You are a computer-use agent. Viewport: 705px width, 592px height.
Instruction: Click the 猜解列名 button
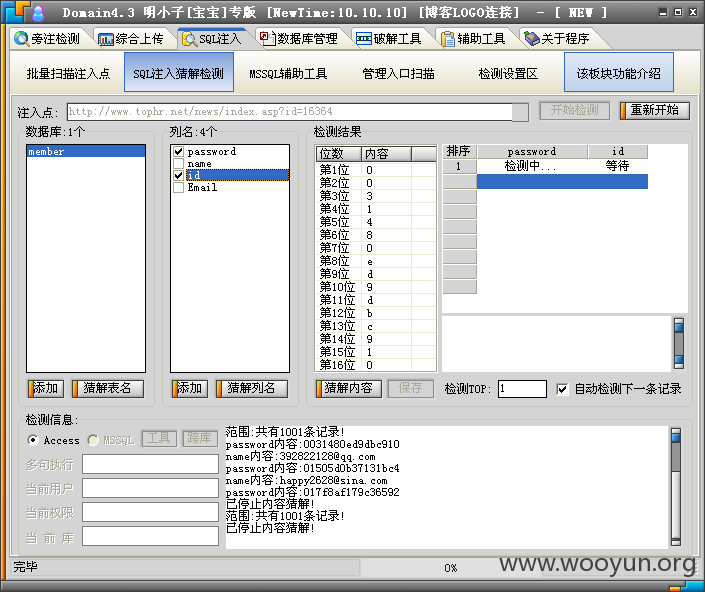(x=252, y=388)
